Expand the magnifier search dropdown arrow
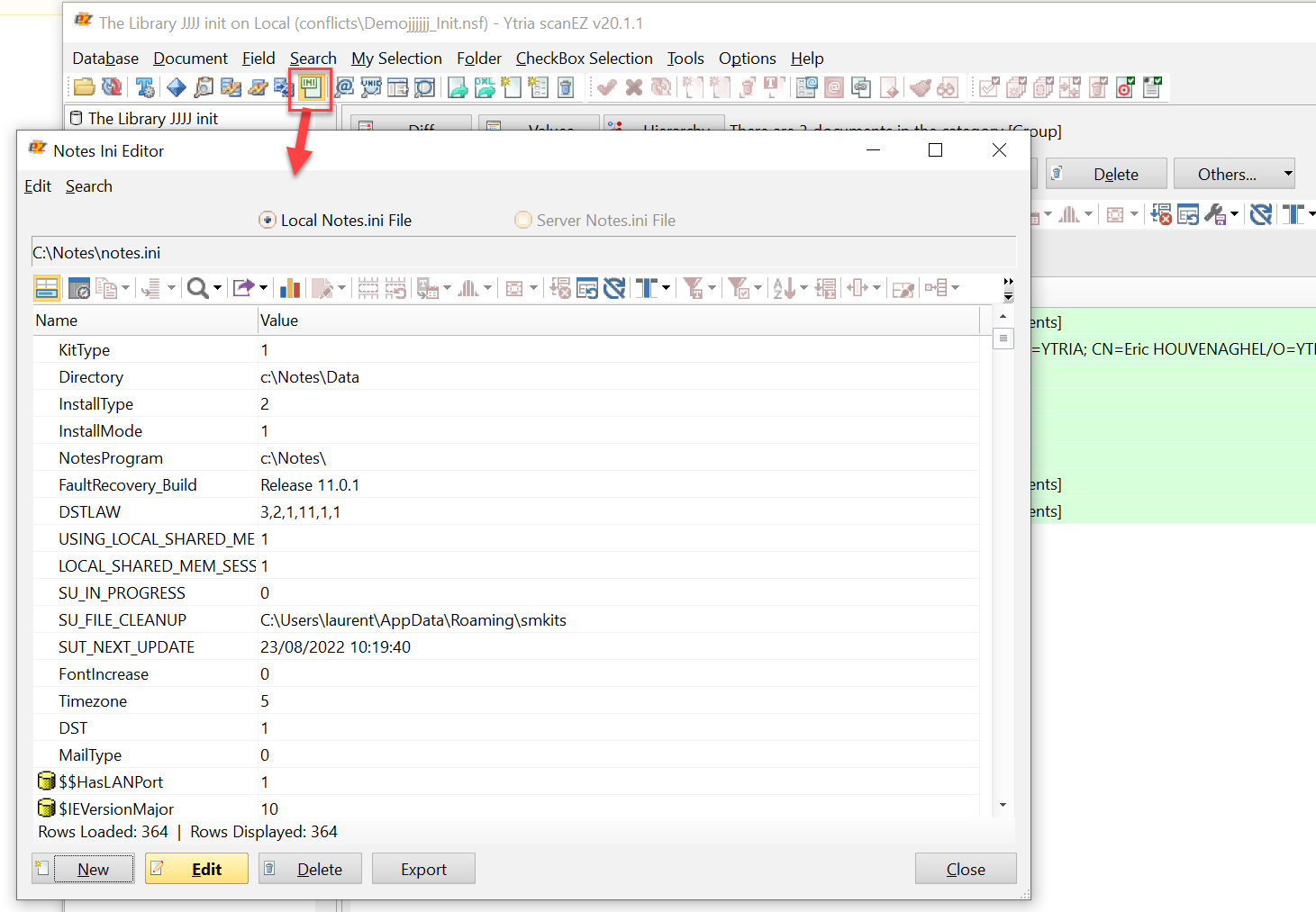This screenshot has height=912, width=1316. 217,288
